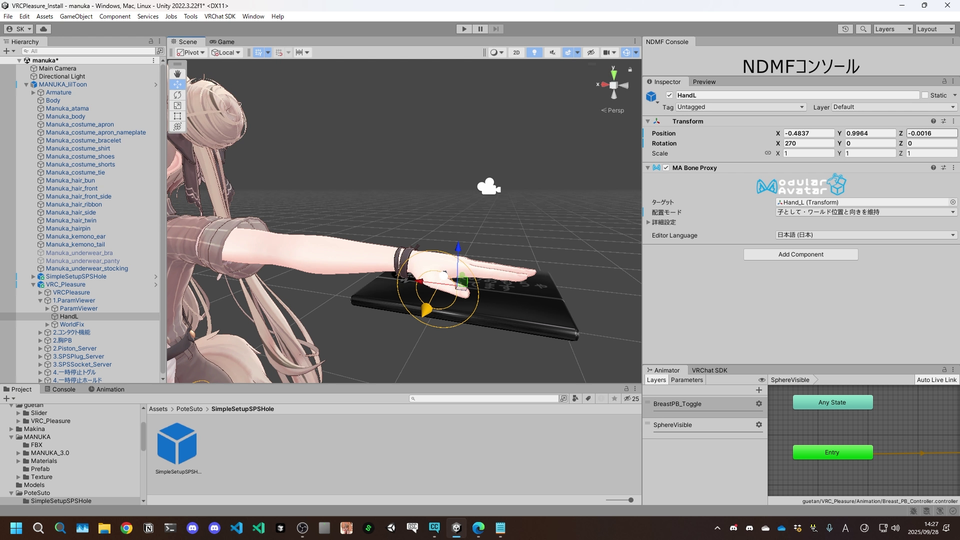Click the Any State node in Animator
960x540 pixels.
[832, 402]
